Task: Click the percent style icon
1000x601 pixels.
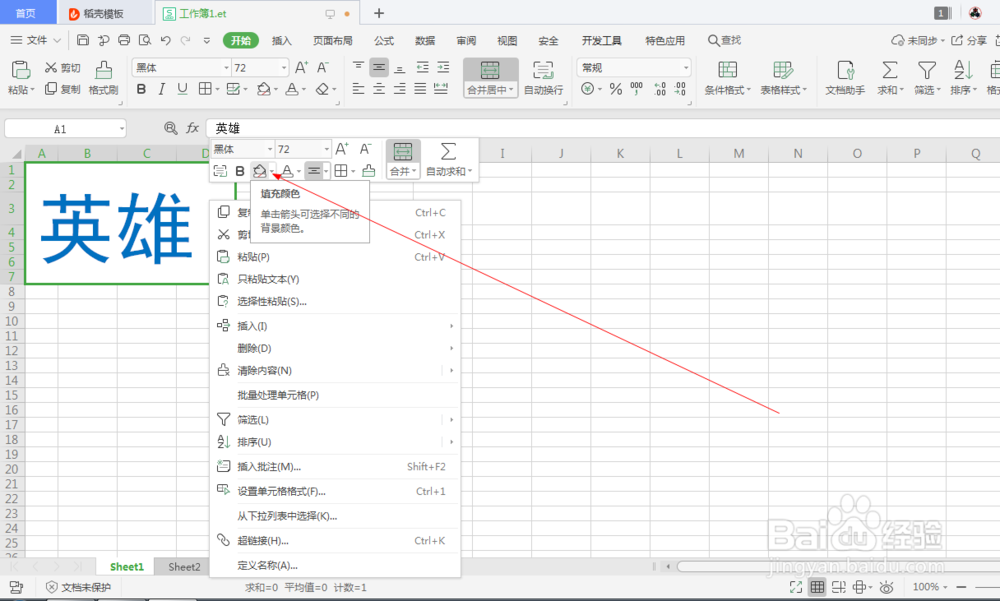Action: pyautogui.click(x=615, y=89)
